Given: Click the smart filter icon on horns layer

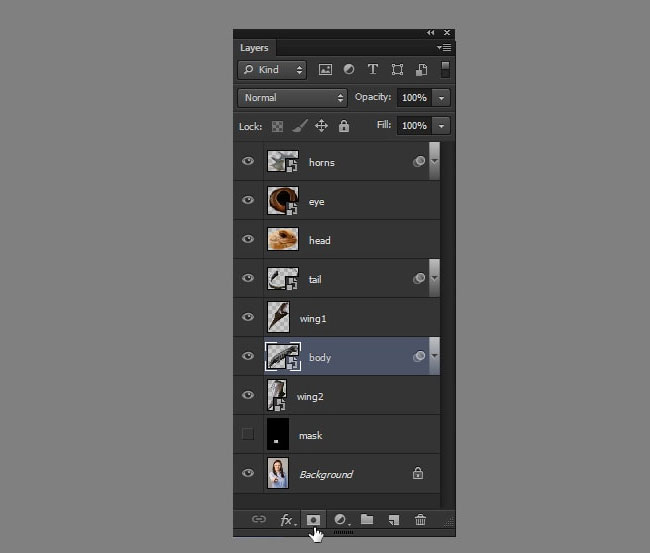Looking at the screenshot, I should click(x=419, y=161).
